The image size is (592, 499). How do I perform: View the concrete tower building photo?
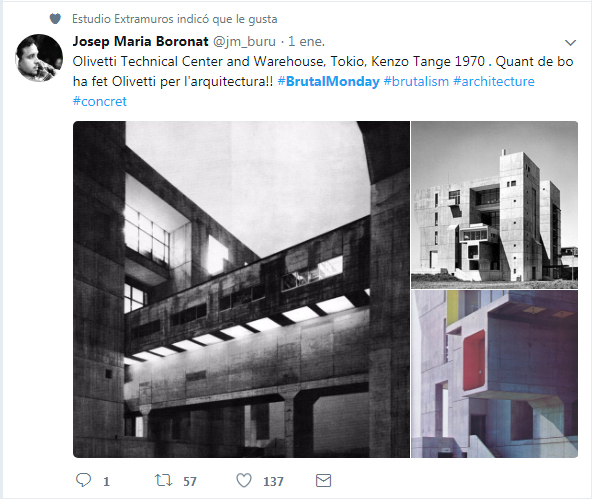494,205
